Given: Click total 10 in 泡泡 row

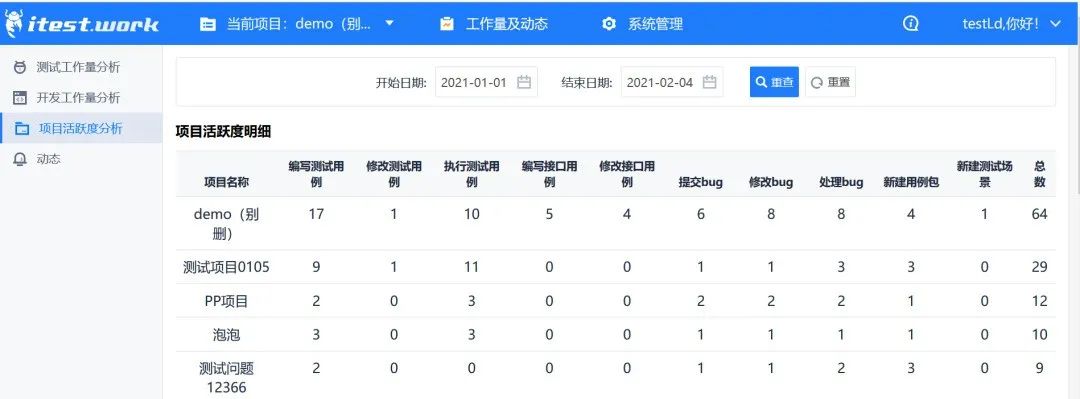Looking at the screenshot, I should [1040, 335].
